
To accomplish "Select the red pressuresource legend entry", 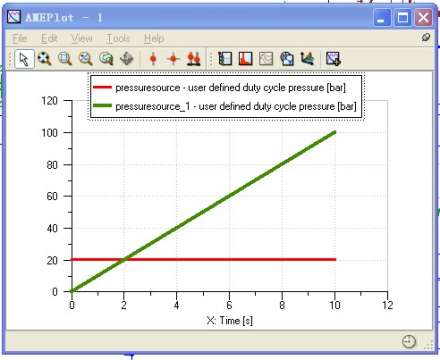I will coord(219,88).
